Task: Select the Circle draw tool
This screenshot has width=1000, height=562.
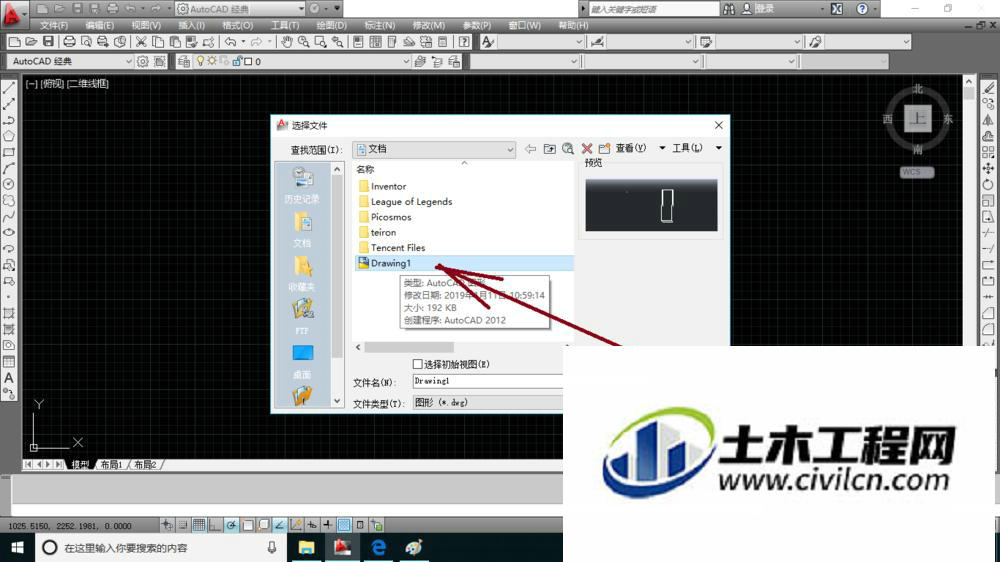Action: click(x=9, y=184)
